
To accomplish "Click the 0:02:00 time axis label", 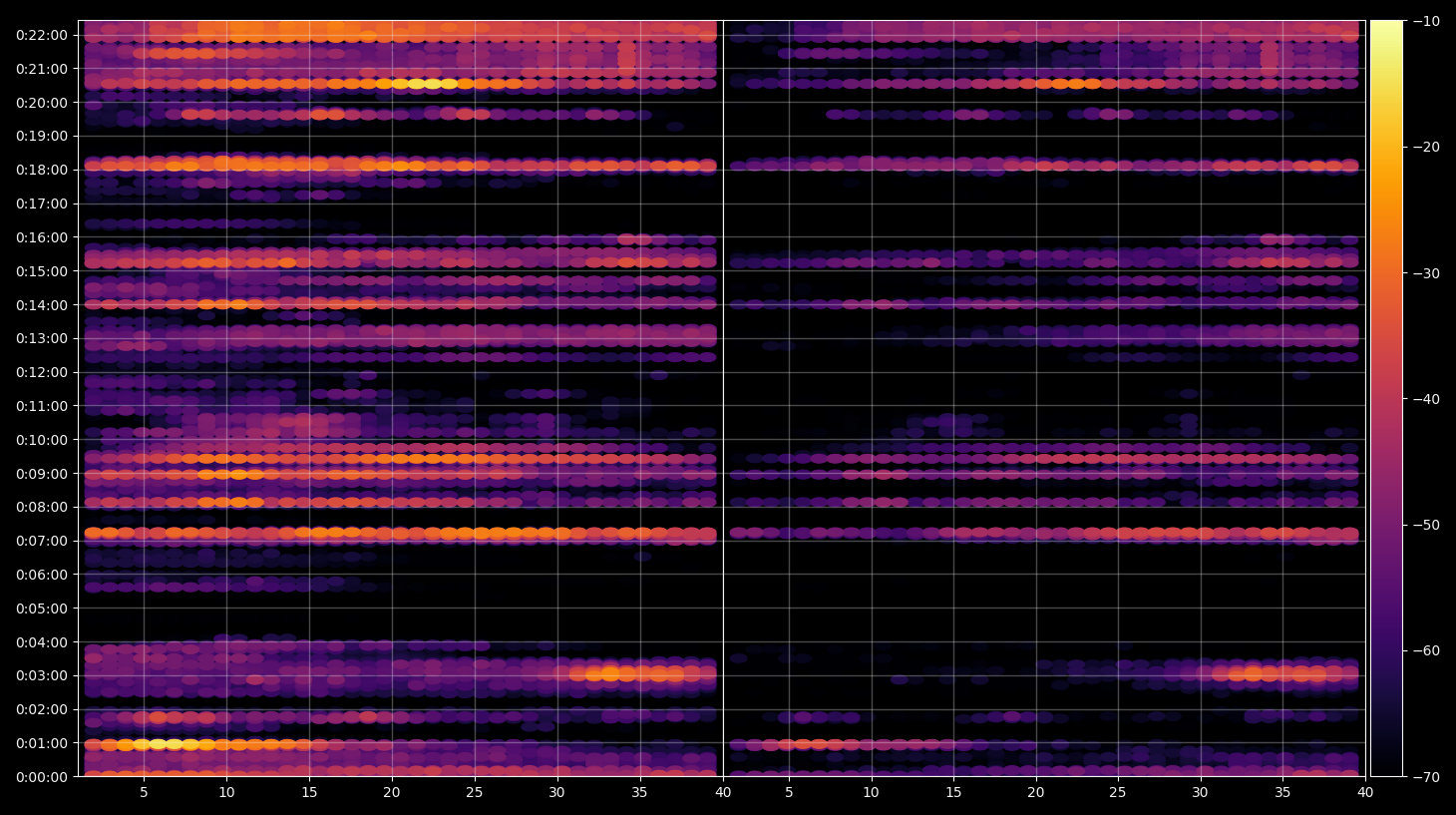I will 42,709.
